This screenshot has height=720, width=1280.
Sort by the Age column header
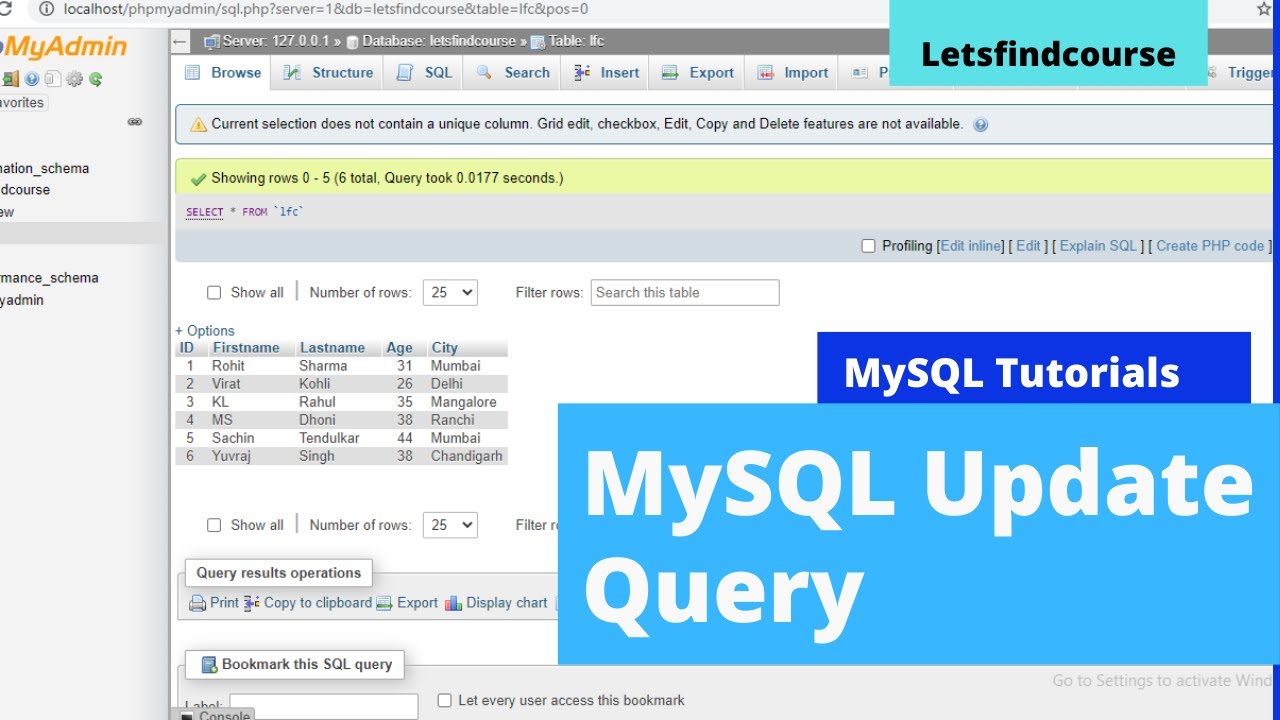[x=399, y=348]
